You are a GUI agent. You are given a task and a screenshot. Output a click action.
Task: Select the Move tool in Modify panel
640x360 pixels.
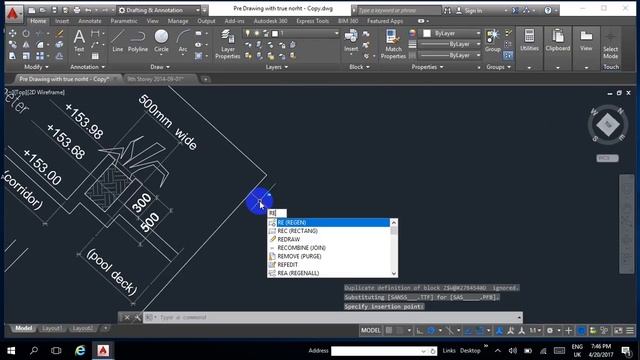pyautogui.click(x=13, y=33)
